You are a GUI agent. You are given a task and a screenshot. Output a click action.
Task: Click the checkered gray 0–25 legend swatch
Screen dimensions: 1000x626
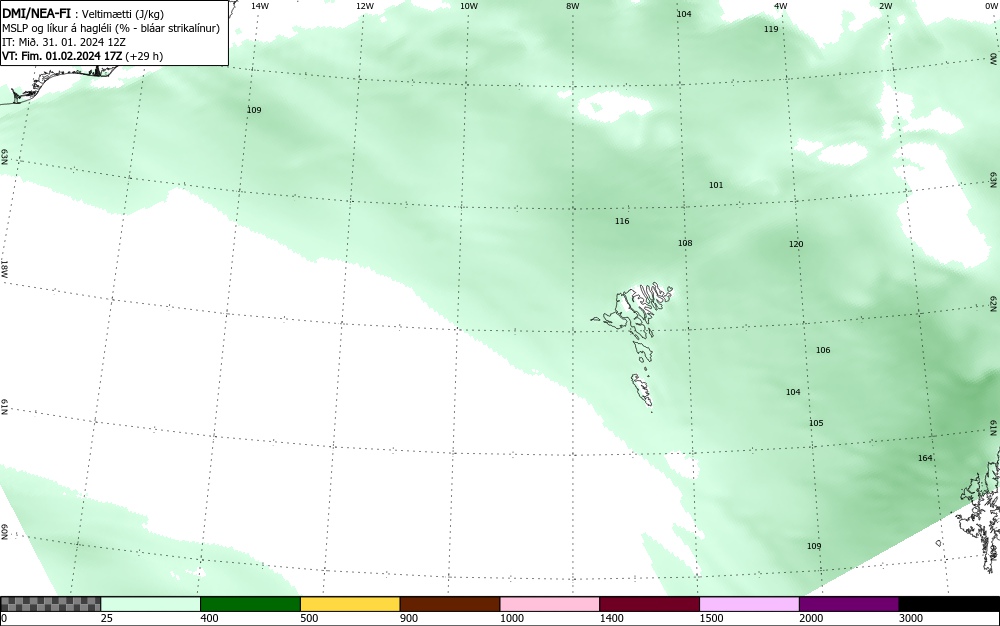coord(50,604)
